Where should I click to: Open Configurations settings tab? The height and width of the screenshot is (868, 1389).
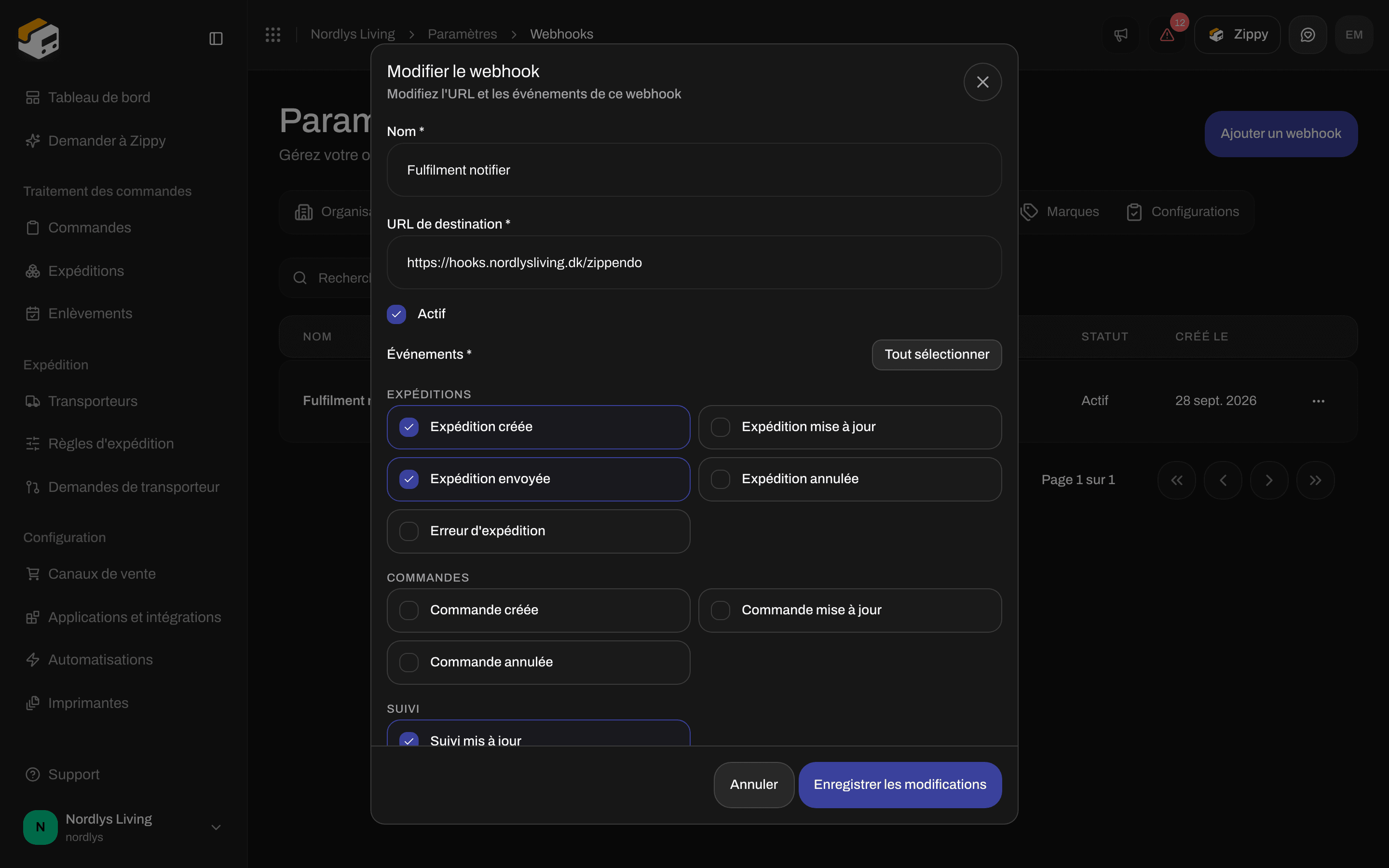pyautogui.click(x=1183, y=212)
